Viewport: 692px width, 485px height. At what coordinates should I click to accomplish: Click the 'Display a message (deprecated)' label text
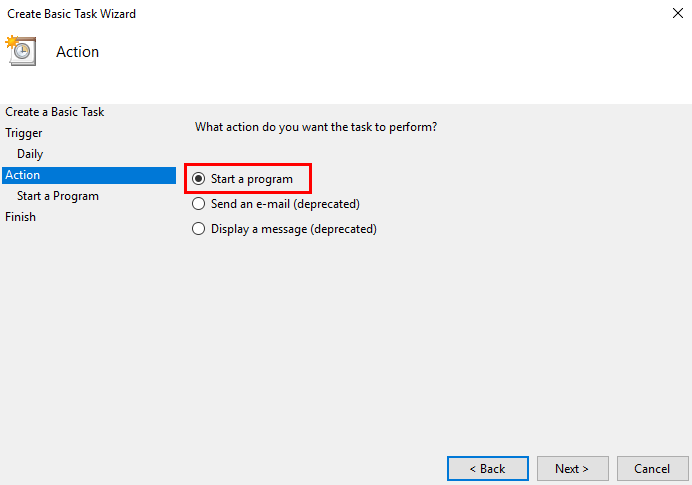293,229
